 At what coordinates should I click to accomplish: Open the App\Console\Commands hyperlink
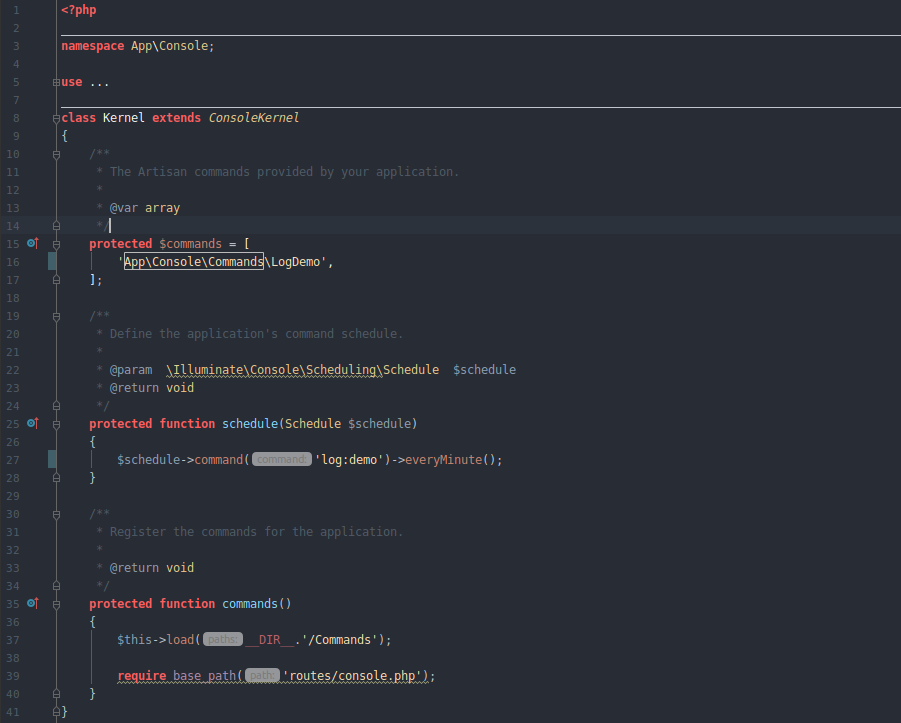192,261
